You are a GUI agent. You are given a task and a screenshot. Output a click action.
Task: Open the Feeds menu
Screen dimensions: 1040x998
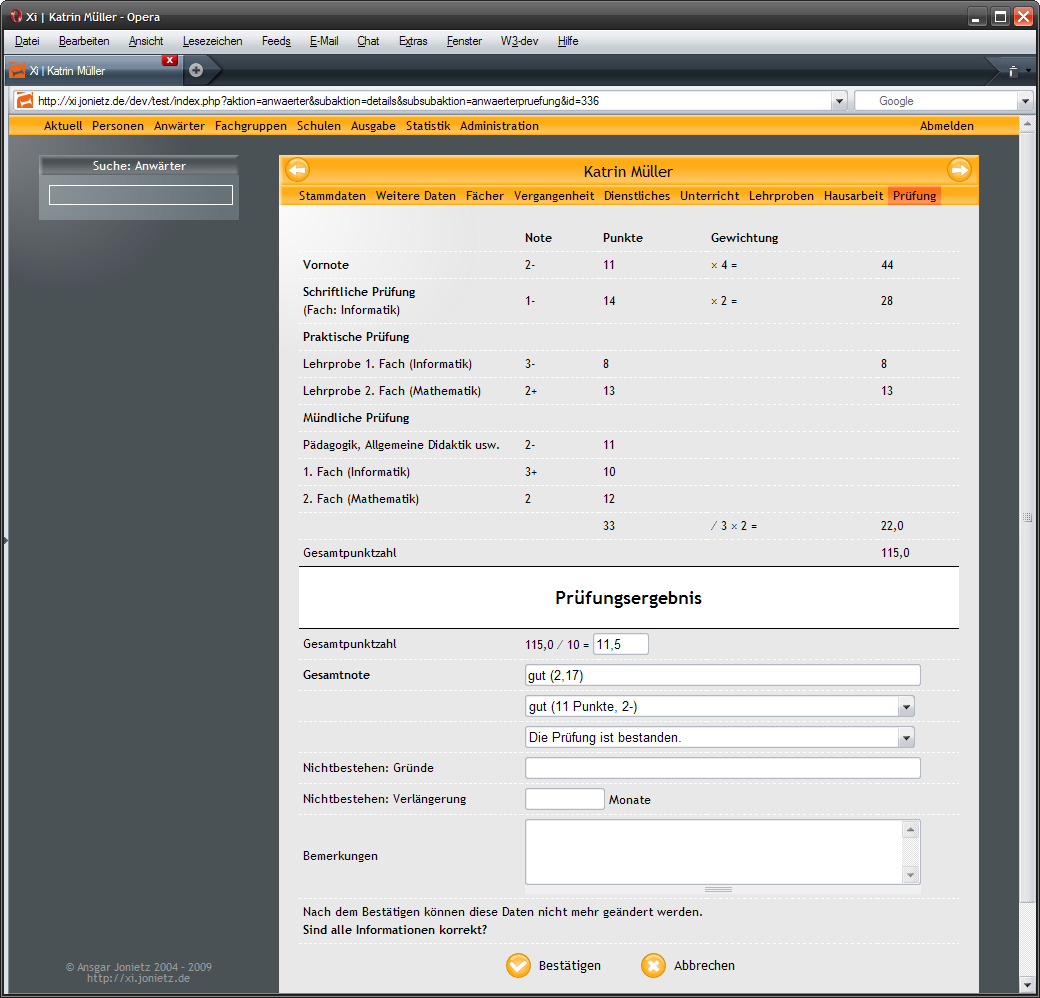[x=276, y=41]
